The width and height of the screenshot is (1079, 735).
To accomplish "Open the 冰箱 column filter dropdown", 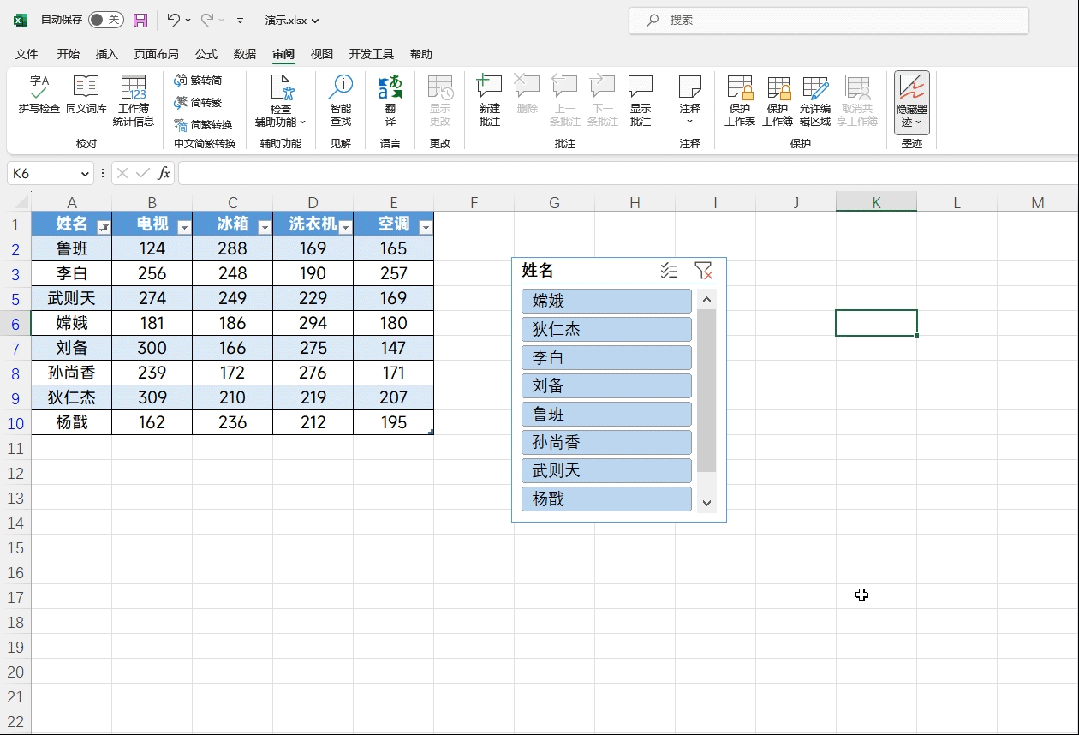I will point(265,227).
